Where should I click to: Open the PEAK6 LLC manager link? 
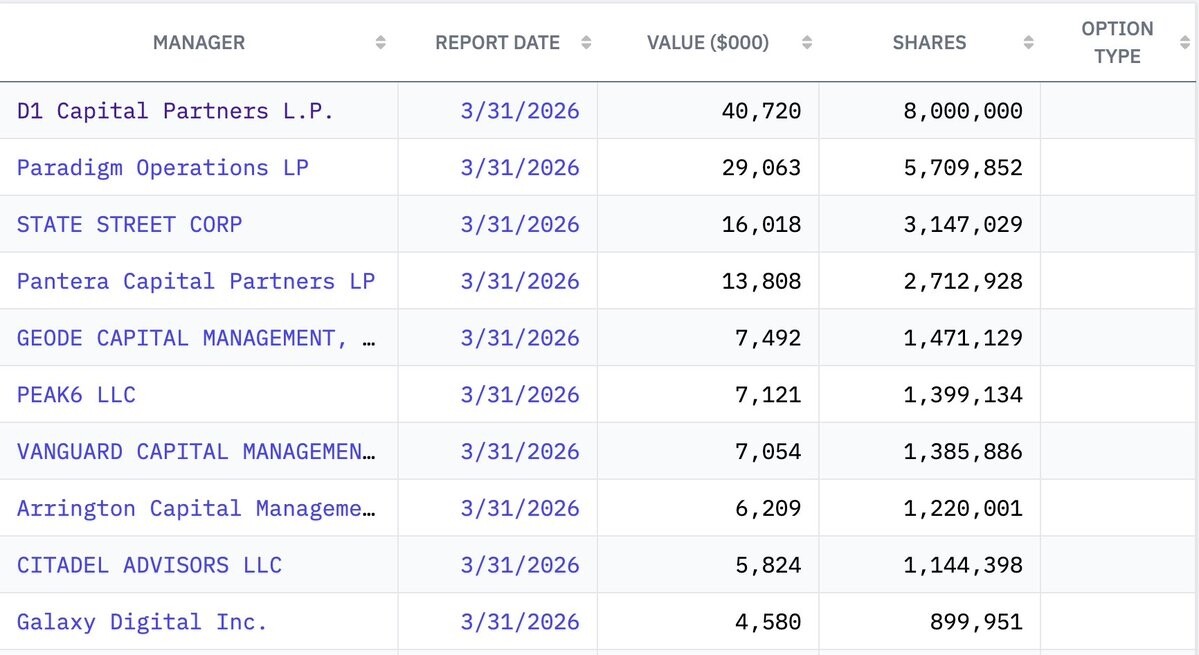tap(76, 394)
